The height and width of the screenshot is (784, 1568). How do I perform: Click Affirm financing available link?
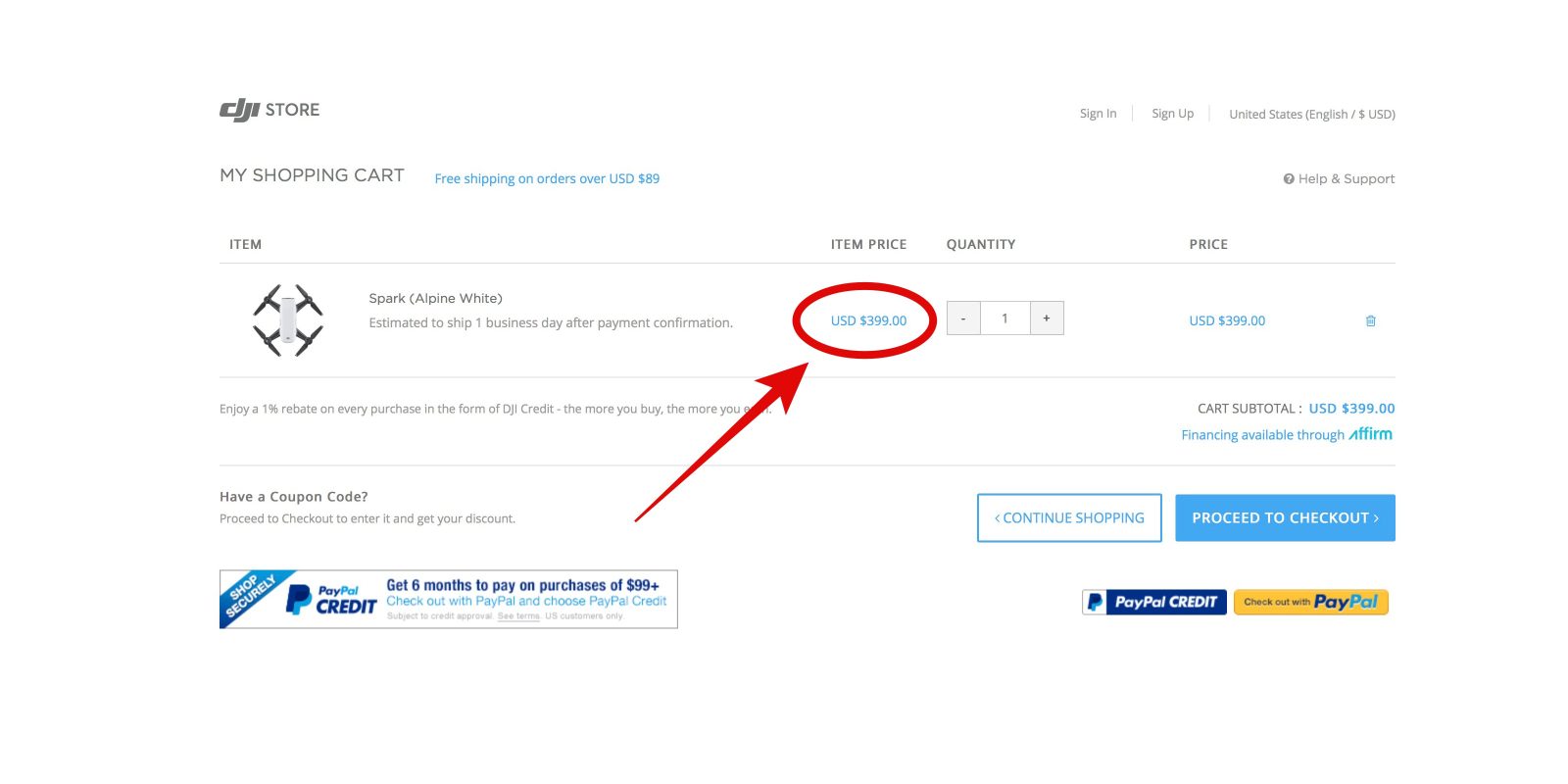coord(1286,434)
